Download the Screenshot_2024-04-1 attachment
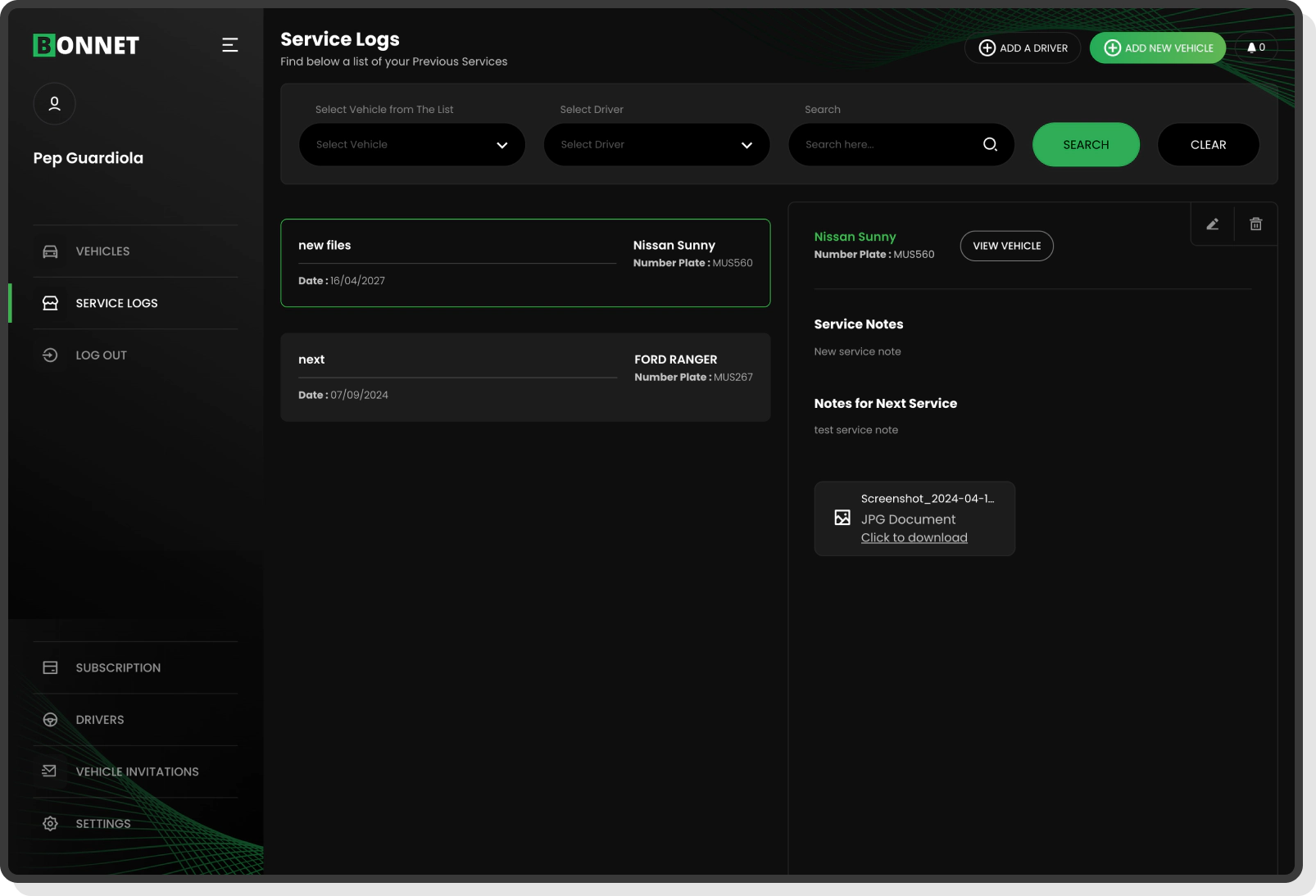Screen dimensions: 1316x896 914,537
